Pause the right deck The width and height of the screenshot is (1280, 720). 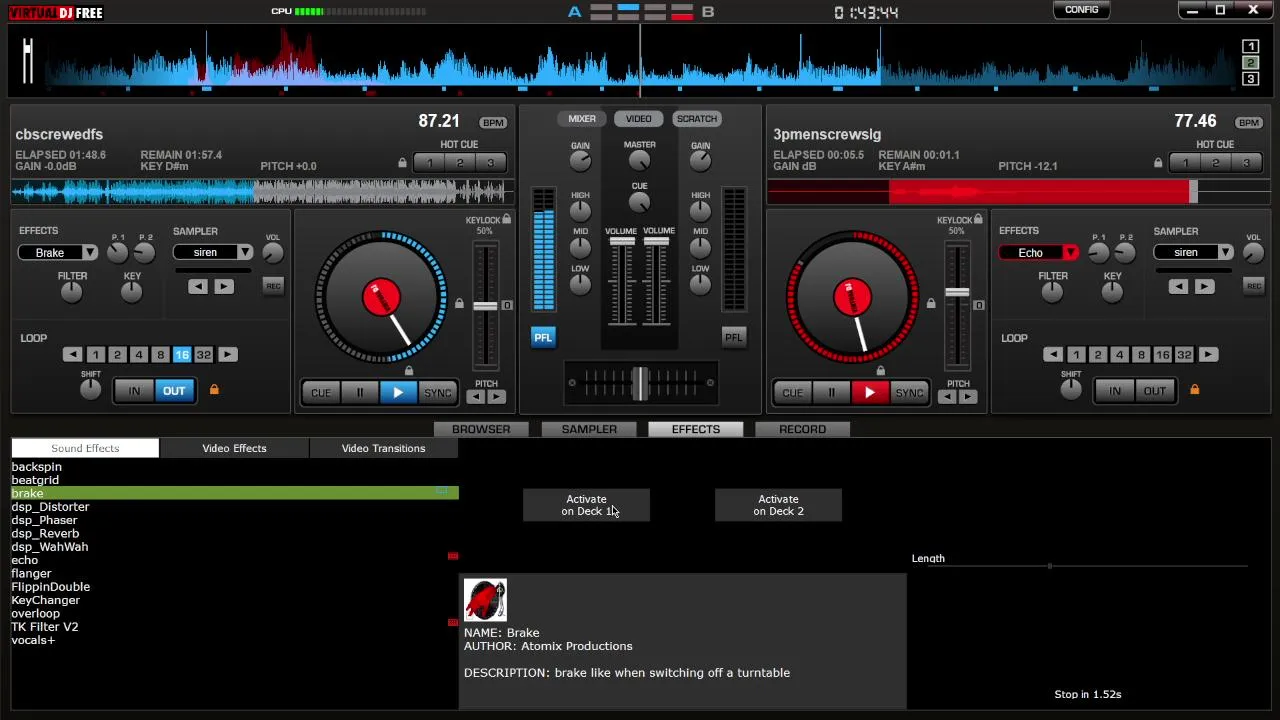coord(831,393)
